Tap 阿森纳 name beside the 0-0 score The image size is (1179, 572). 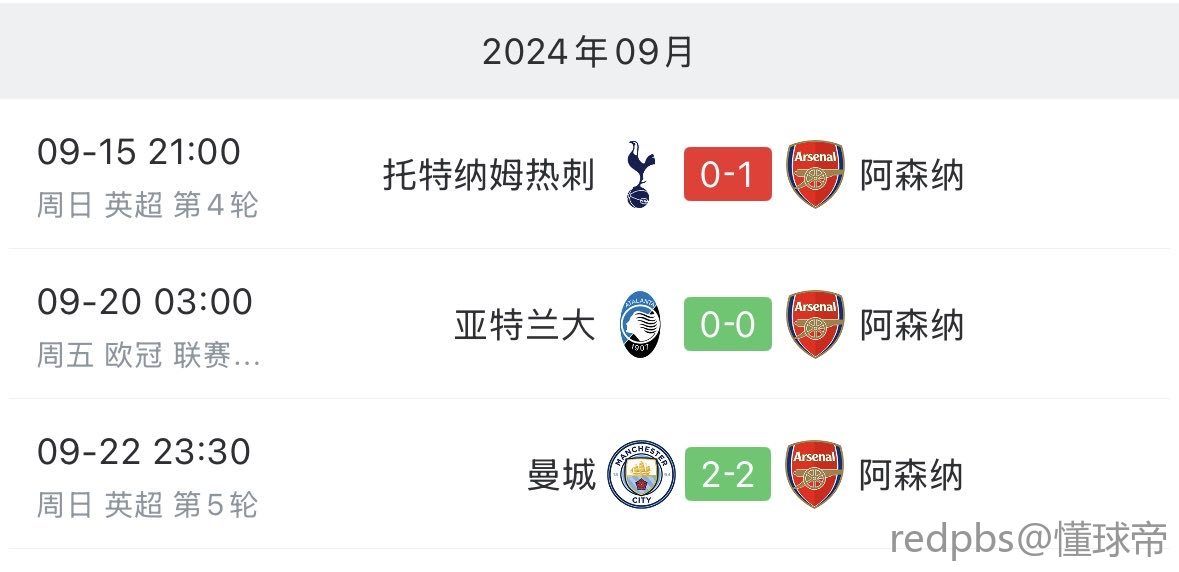click(x=912, y=325)
